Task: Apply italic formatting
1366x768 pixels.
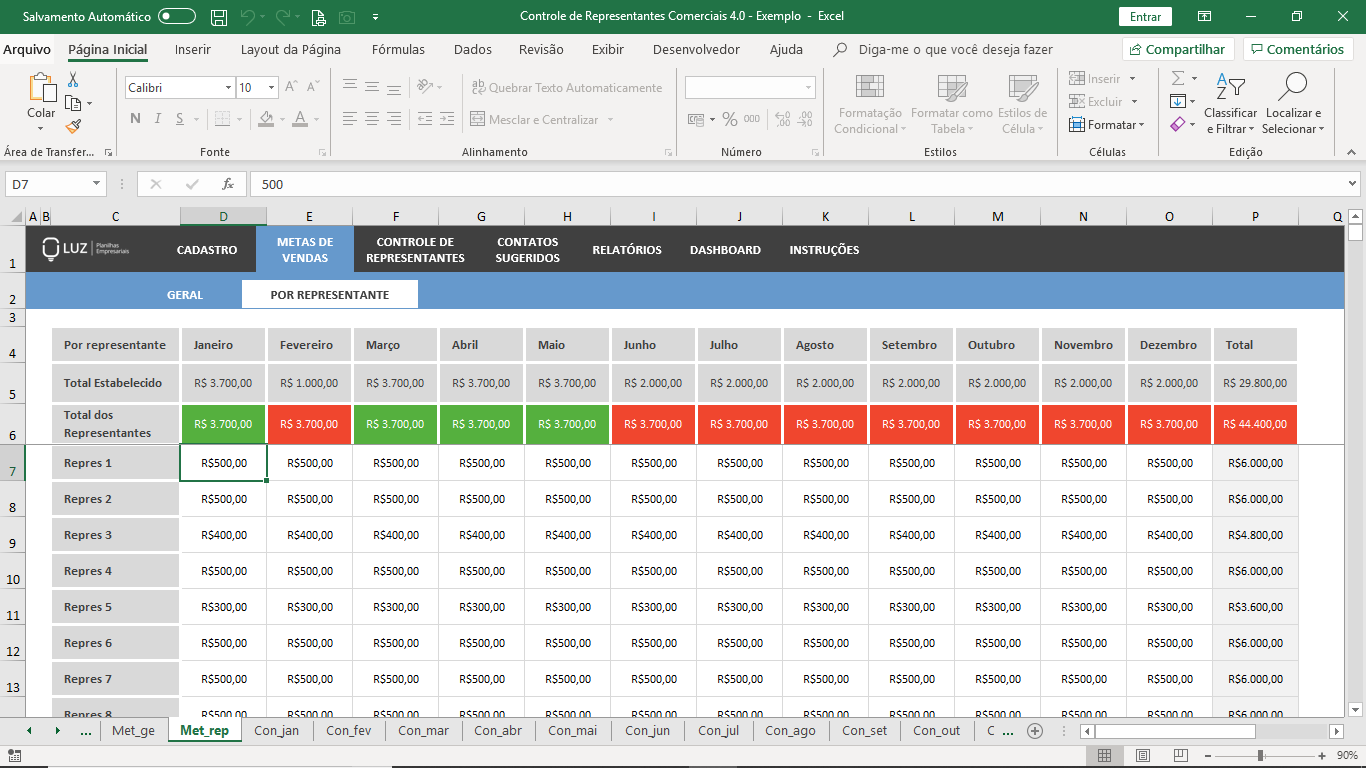Action: pyautogui.click(x=159, y=119)
